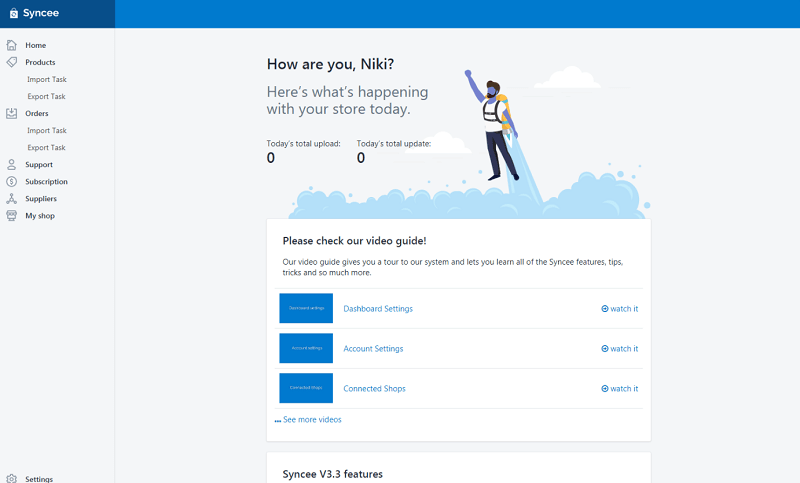Click the Suppliers network icon
Screen dimensions: 800x483
click(x=11, y=198)
